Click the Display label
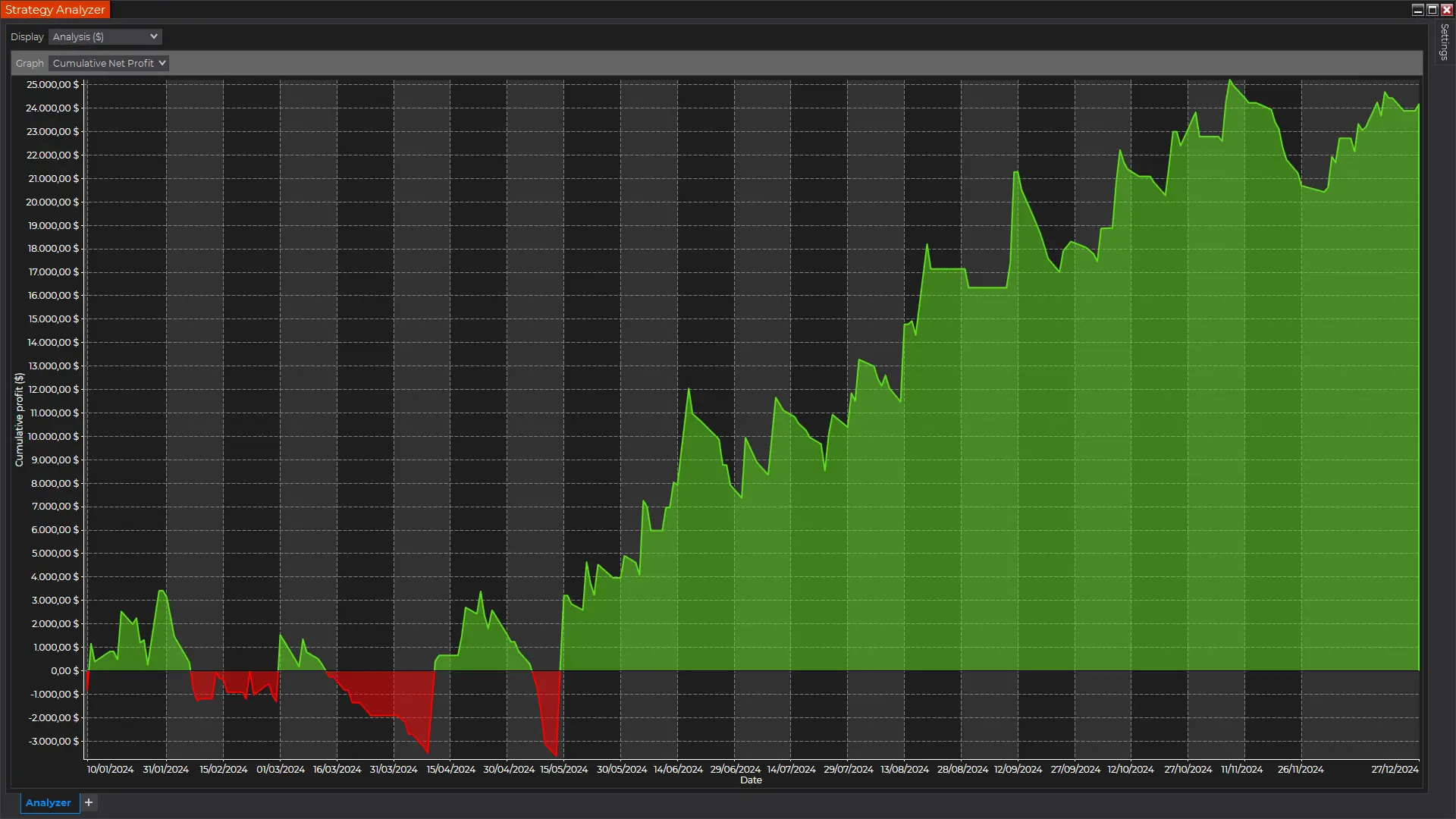The width and height of the screenshot is (1456, 819). (27, 36)
